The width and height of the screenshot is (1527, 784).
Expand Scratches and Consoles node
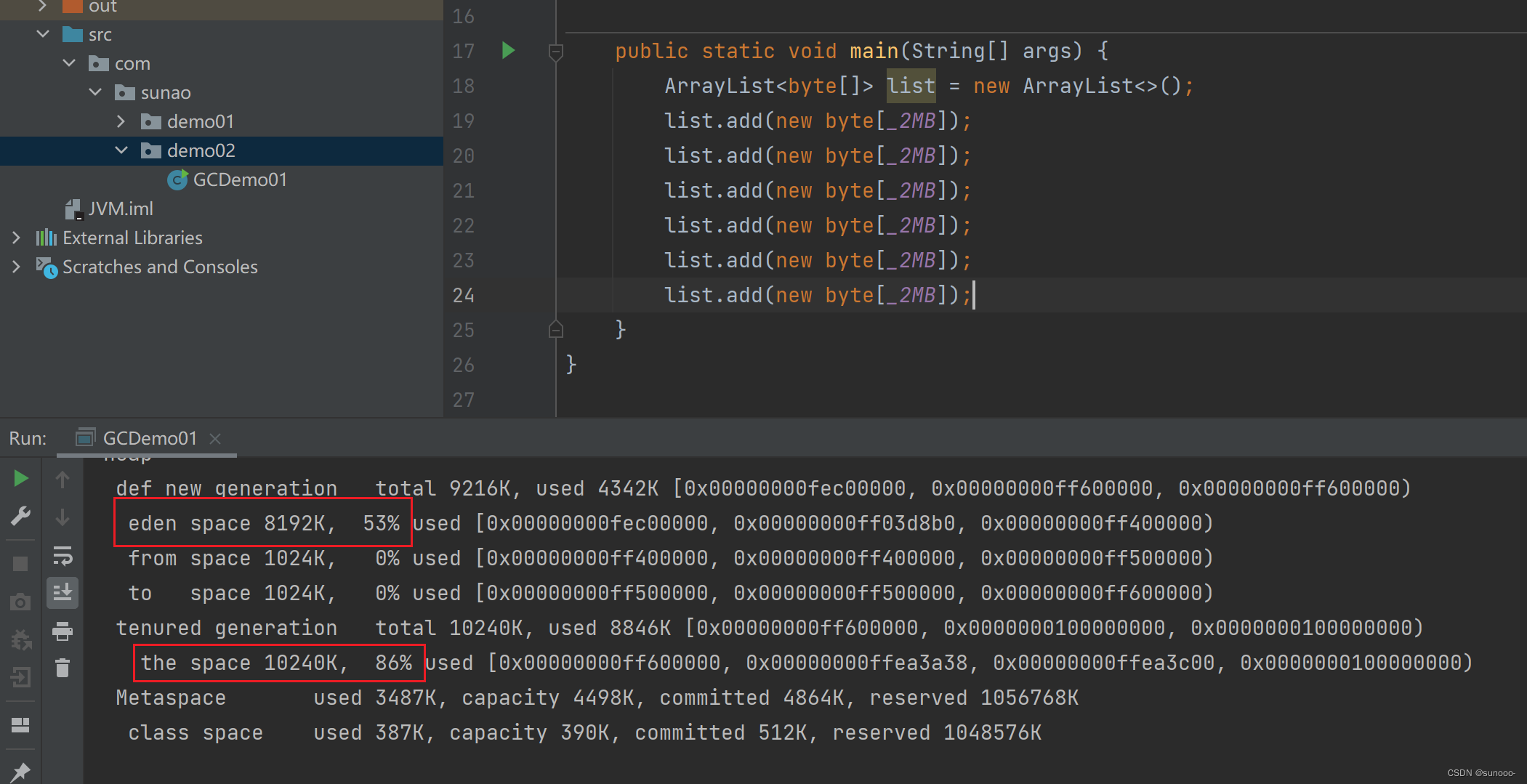[17, 267]
